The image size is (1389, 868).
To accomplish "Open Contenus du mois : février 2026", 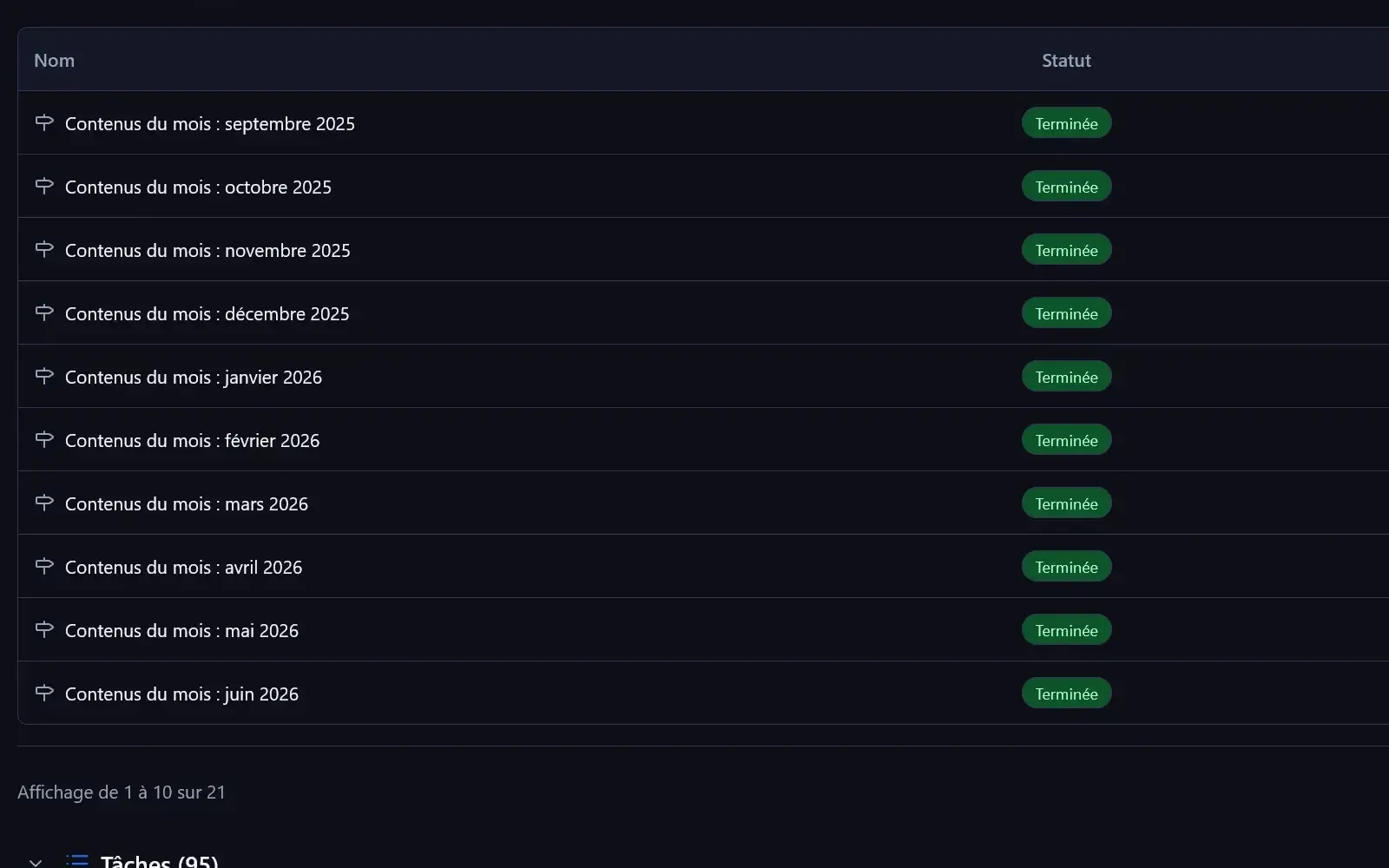I will (x=192, y=441).
